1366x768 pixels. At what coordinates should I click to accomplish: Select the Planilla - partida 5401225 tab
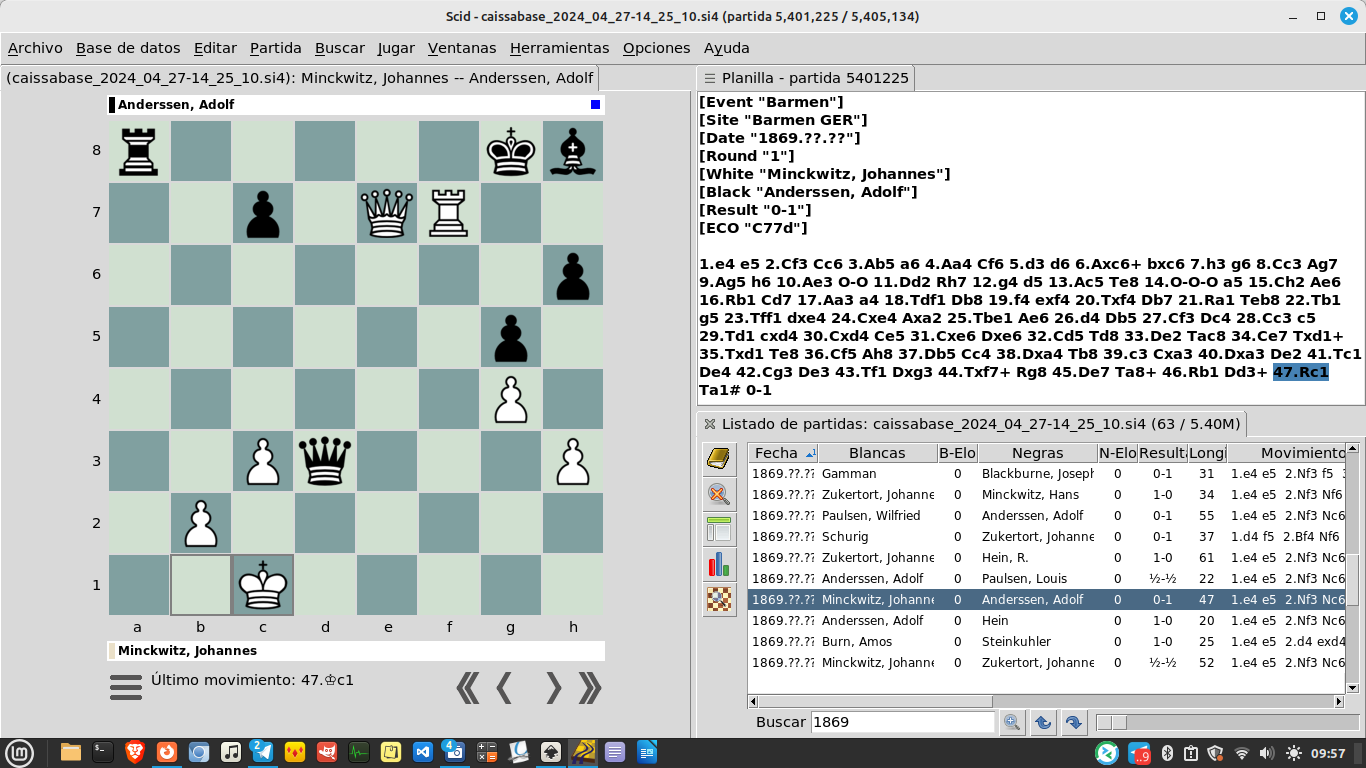pyautogui.click(x=805, y=78)
